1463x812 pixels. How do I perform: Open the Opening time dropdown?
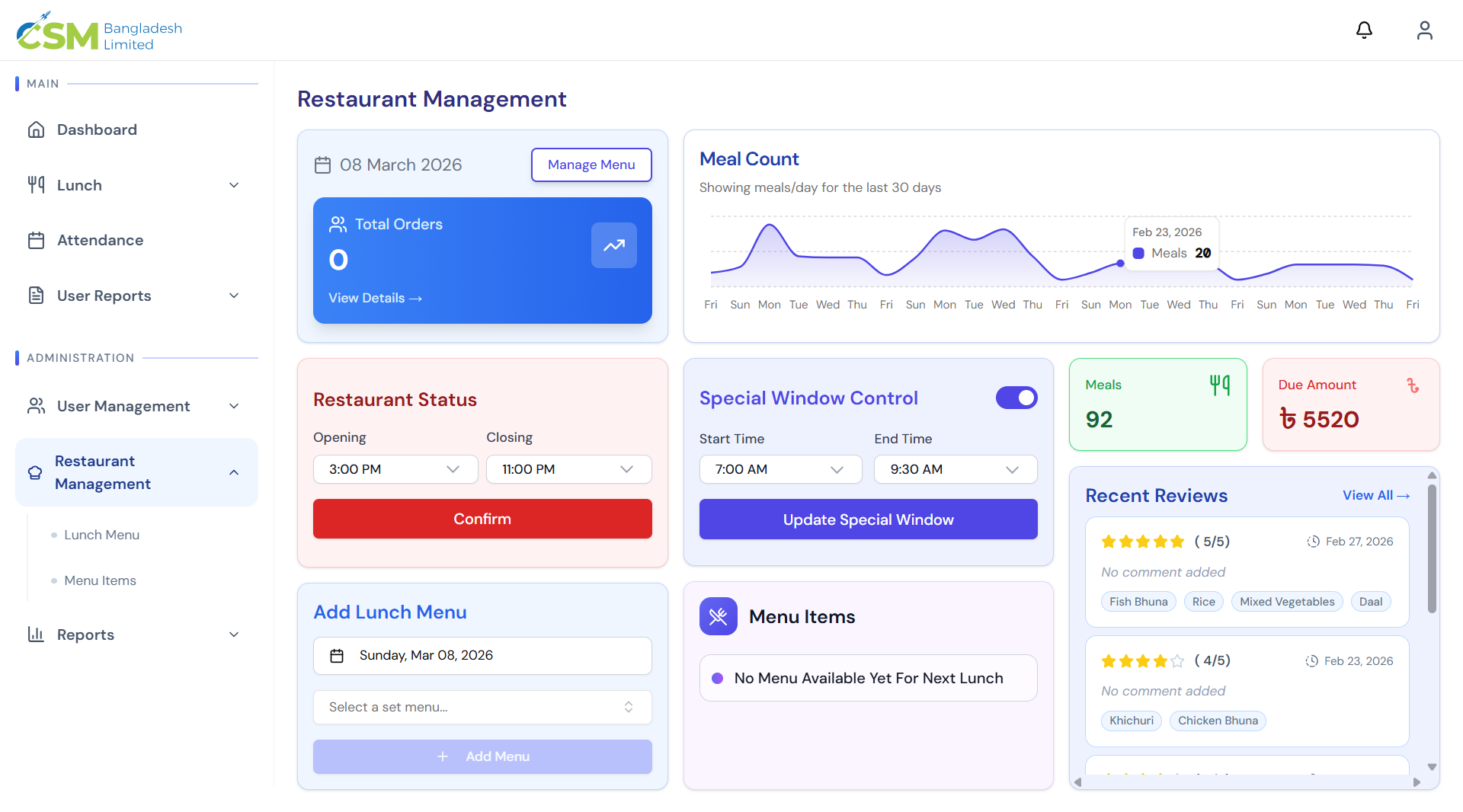point(395,469)
